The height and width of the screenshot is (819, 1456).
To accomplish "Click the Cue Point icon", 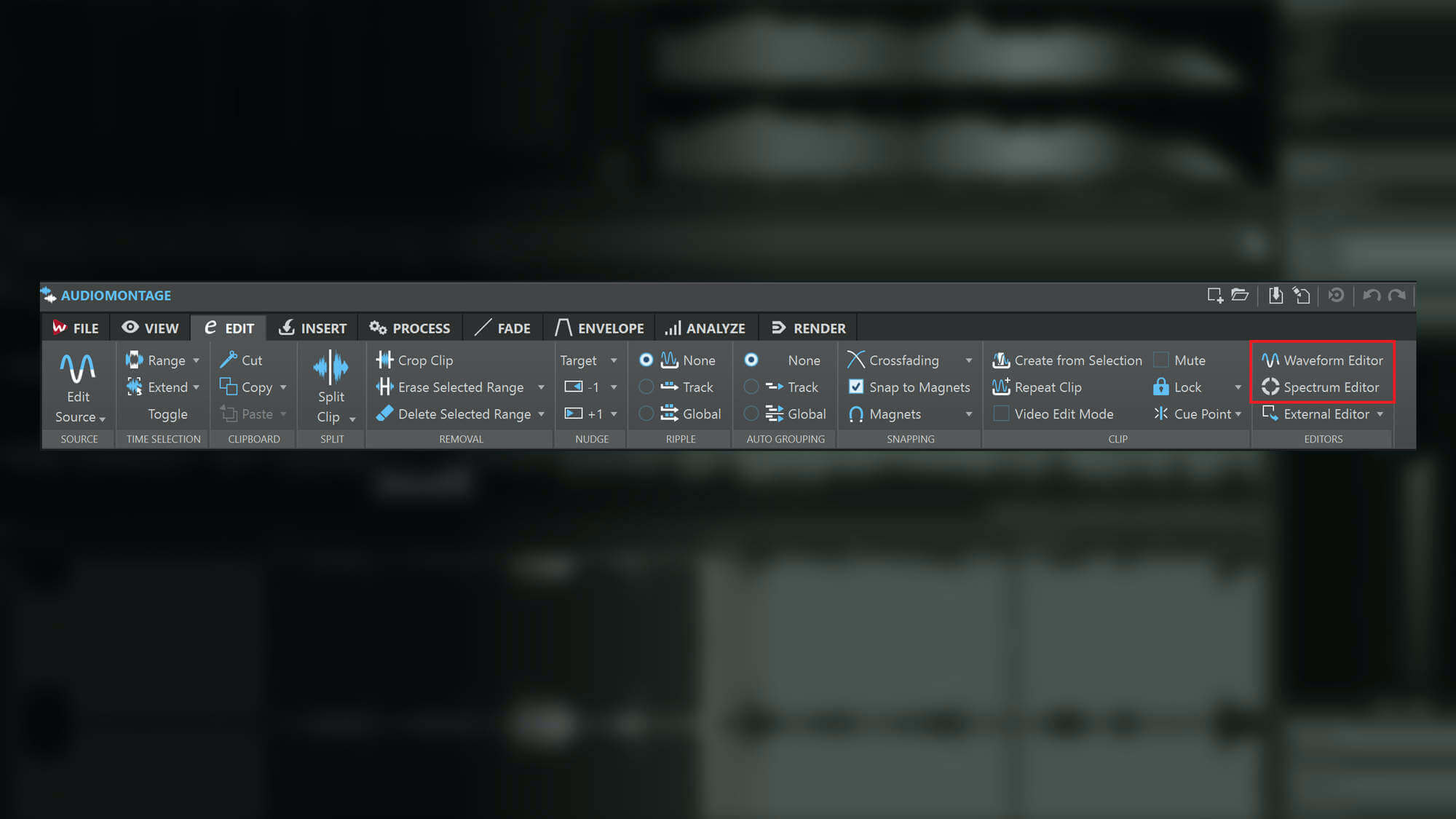I will coord(1161,414).
